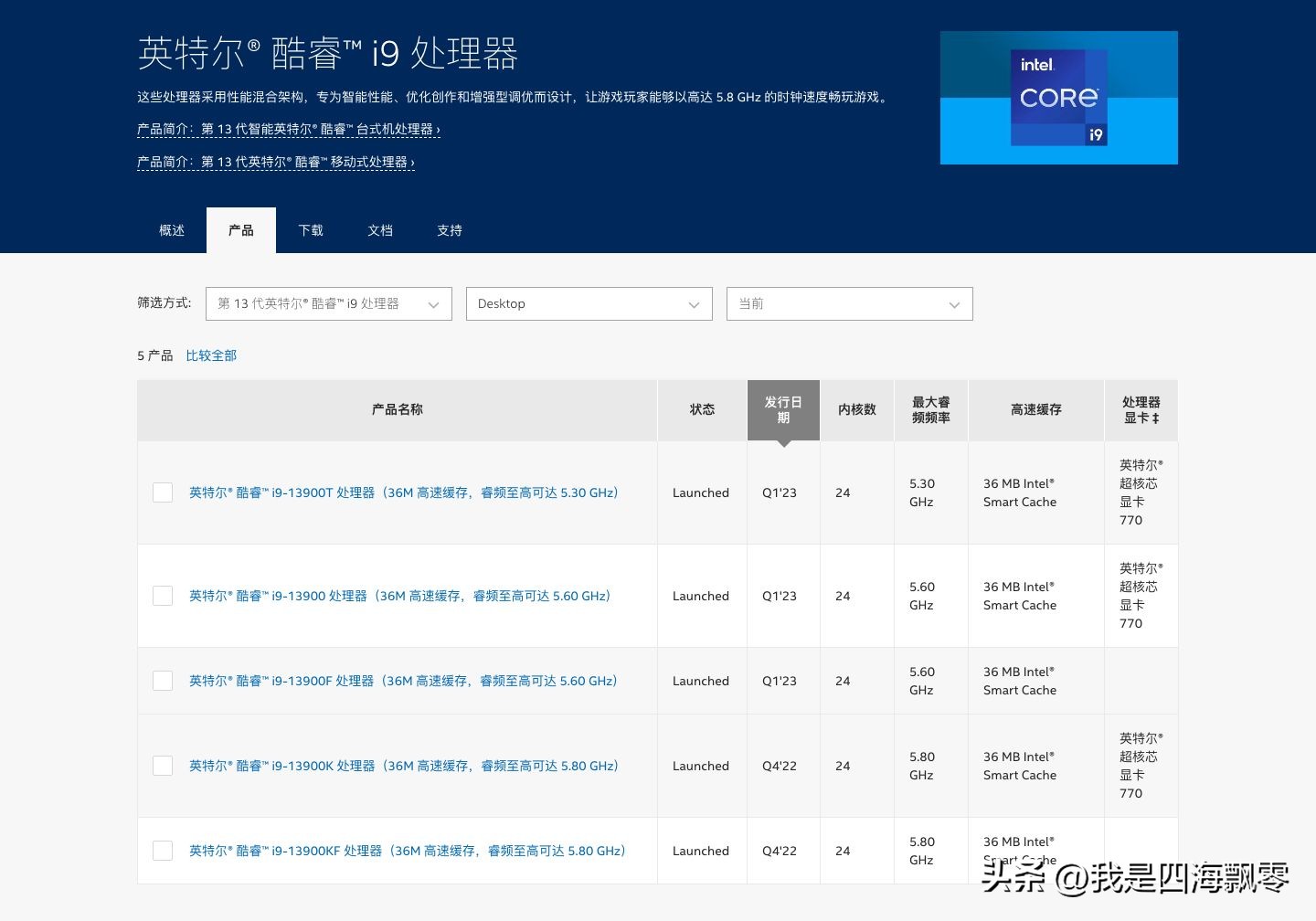Viewport: 1316px width, 921px height.
Task: Select the i9-13900F row for comparison
Action: coord(162,680)
